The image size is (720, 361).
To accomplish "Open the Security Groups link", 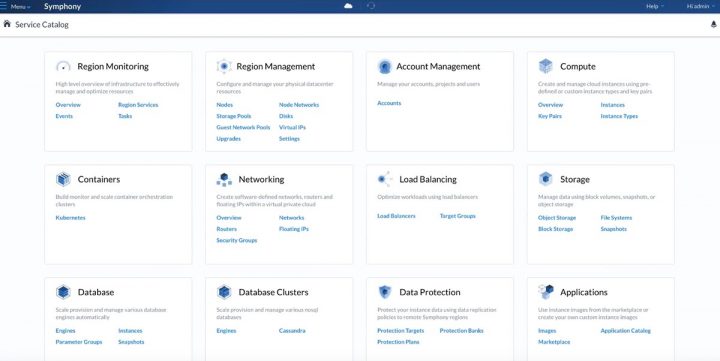I will 236,240.
